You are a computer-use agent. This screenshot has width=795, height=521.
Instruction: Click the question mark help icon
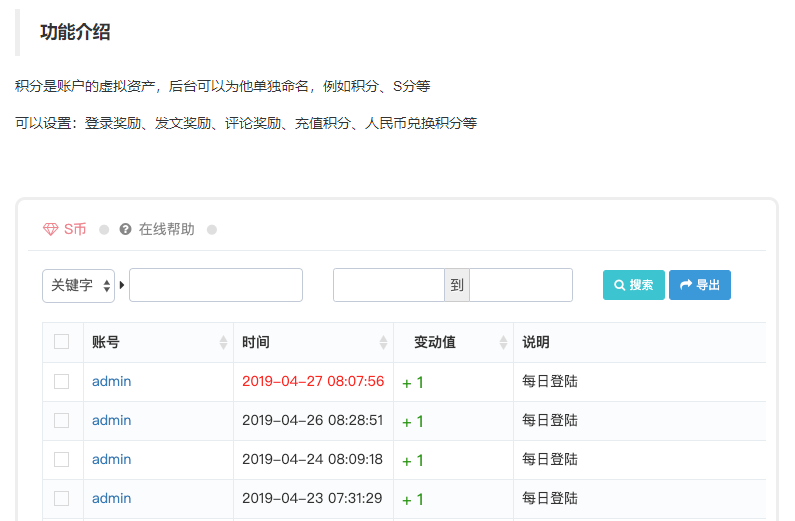coord(125,230)
